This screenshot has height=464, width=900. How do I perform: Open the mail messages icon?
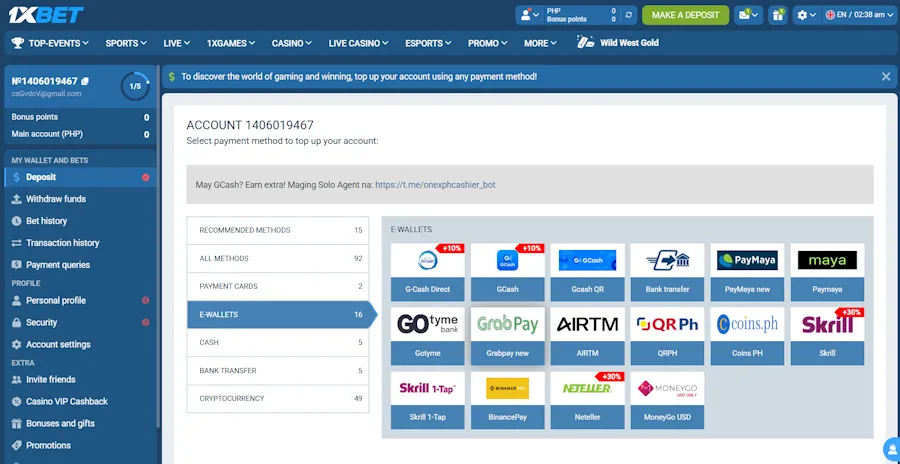(748, 15)
